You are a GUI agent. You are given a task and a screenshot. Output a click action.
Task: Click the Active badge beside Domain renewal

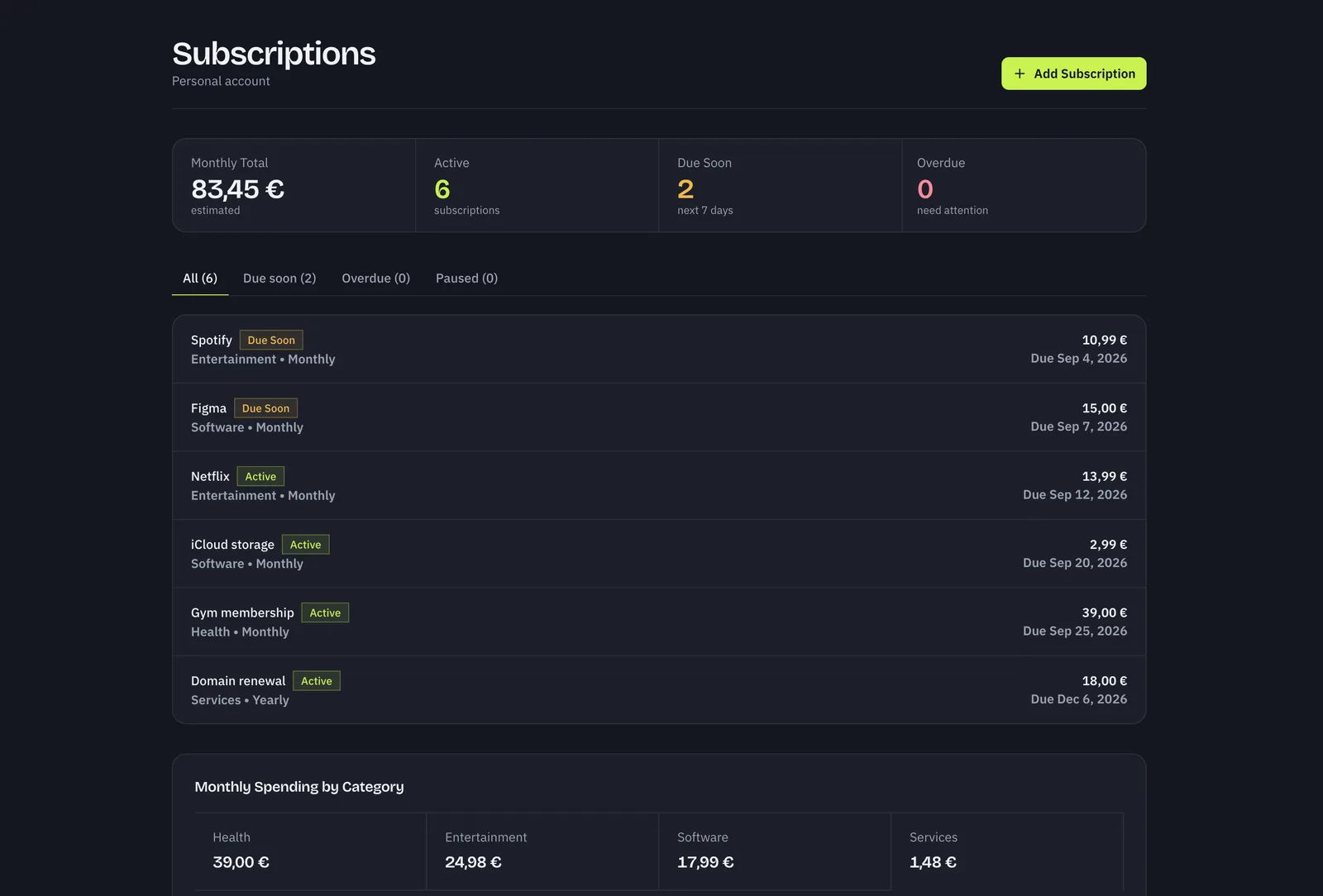317,681
